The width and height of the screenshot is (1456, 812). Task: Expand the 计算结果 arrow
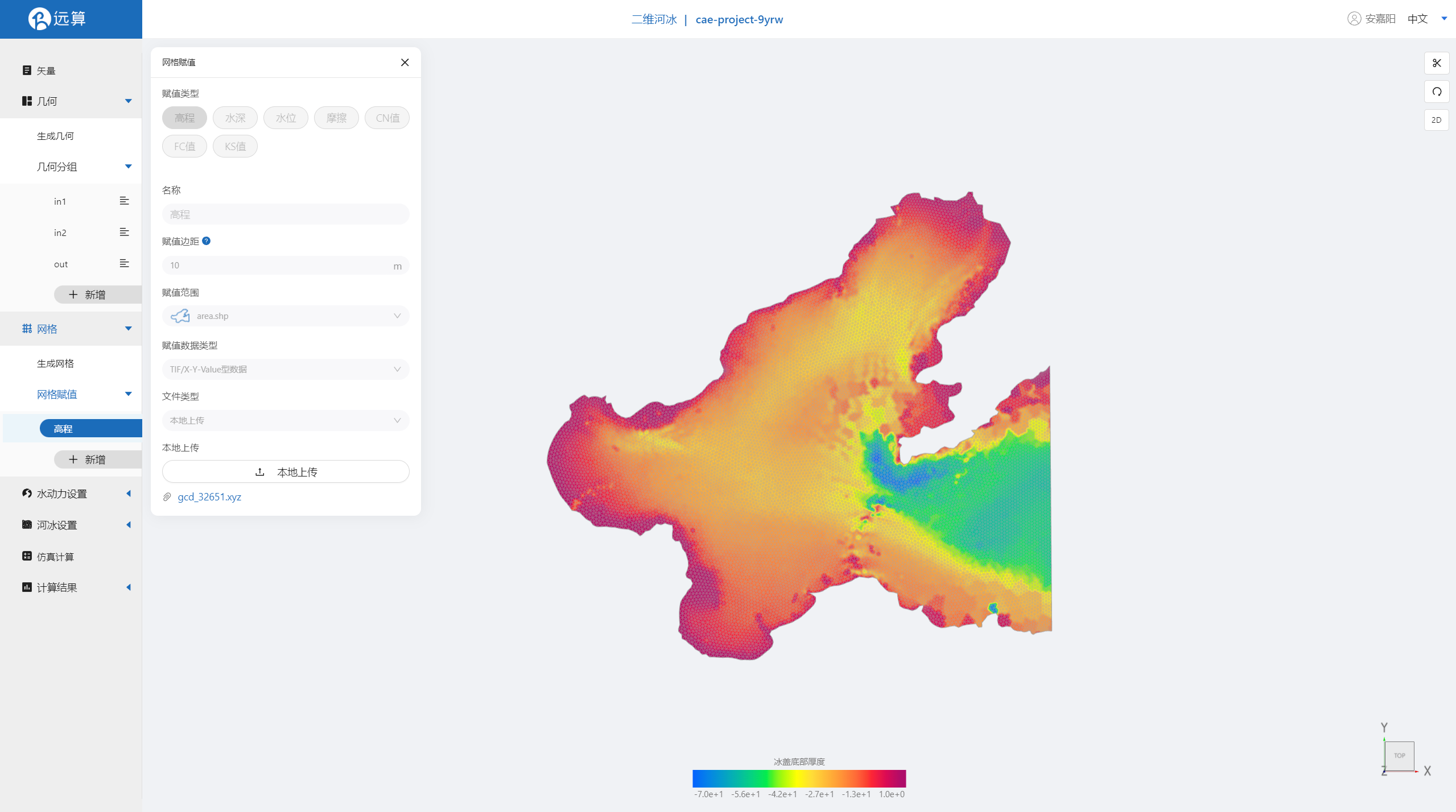(129, 587)
